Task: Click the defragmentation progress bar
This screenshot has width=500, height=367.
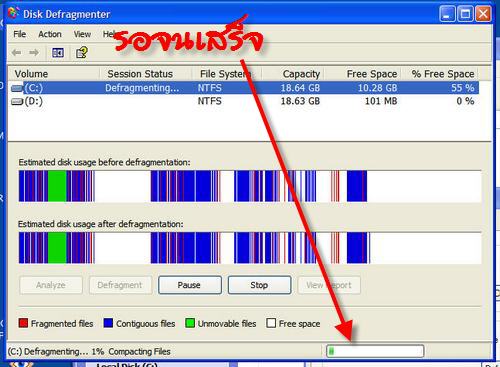Action: point(375,351)
